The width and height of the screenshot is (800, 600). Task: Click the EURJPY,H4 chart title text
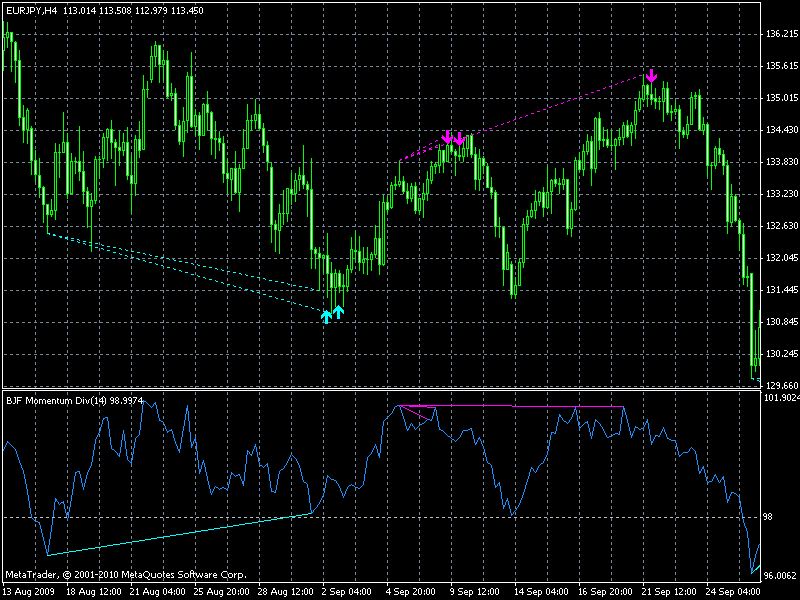(x=32, y=11)
